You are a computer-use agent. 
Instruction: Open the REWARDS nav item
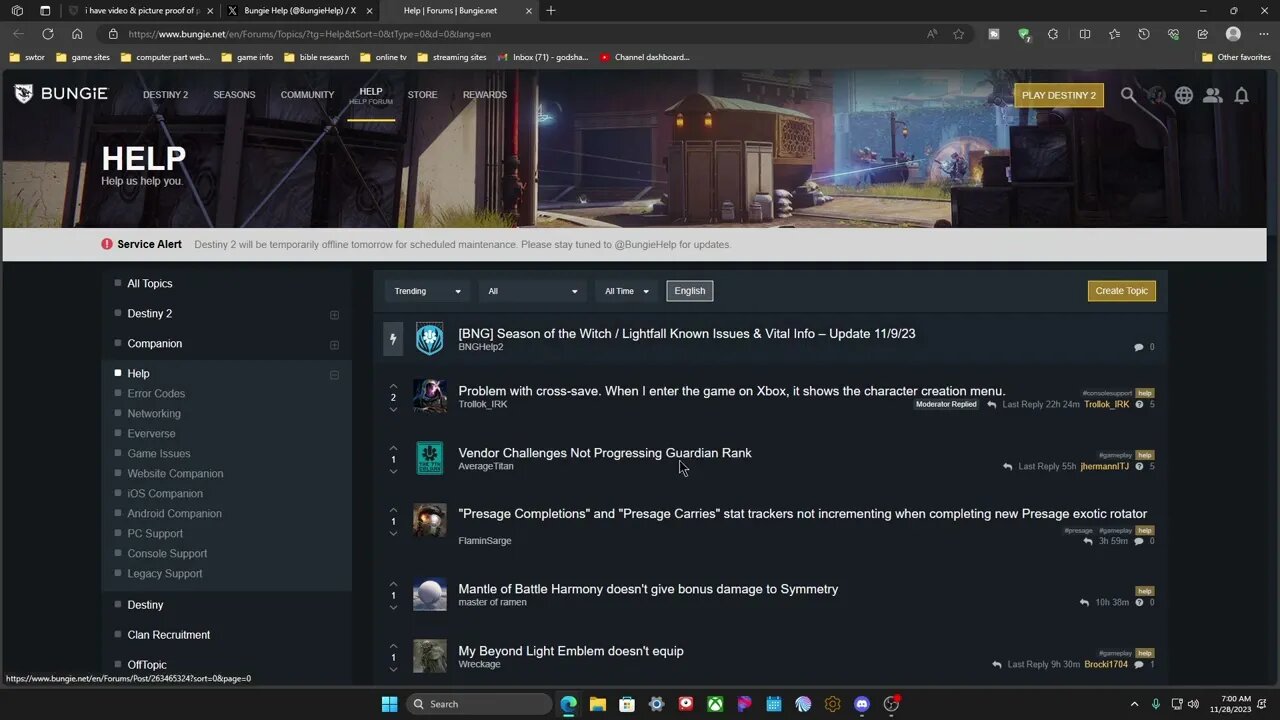point(485,95)
